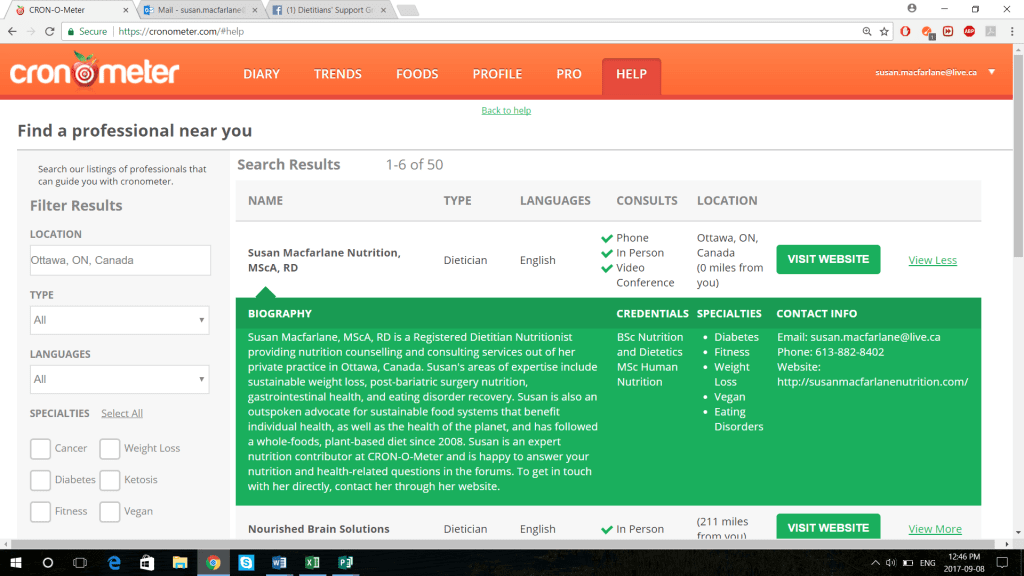Go back using browser back arrow
The width and height of the screenshot is (1024, 576).
coord(12,31)
